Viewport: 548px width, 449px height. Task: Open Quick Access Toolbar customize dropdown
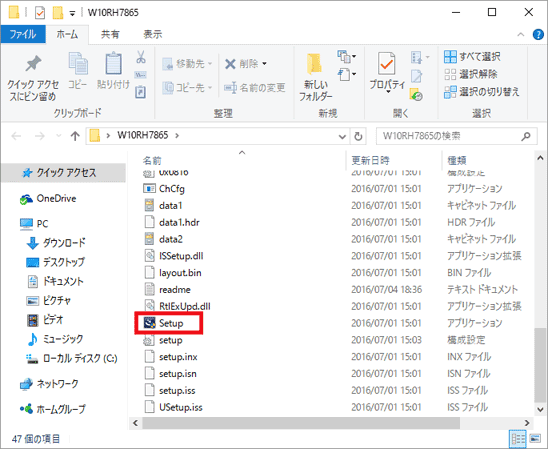tap(72, 14)
